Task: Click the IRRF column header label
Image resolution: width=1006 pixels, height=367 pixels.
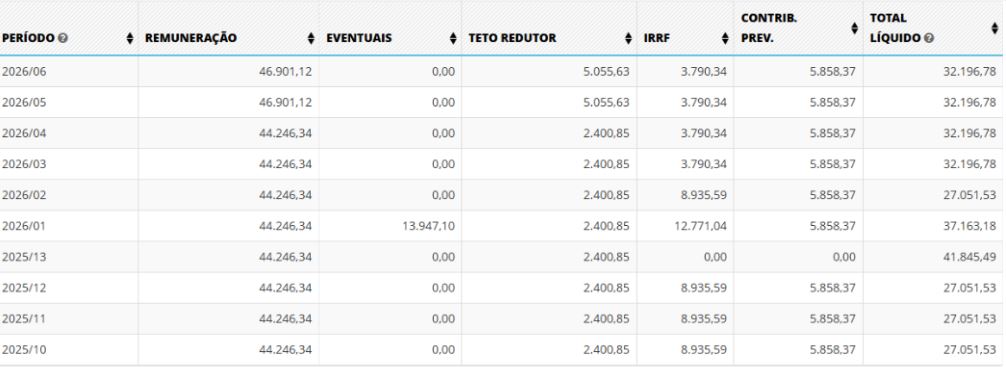Action: click(x=657, y=38)
